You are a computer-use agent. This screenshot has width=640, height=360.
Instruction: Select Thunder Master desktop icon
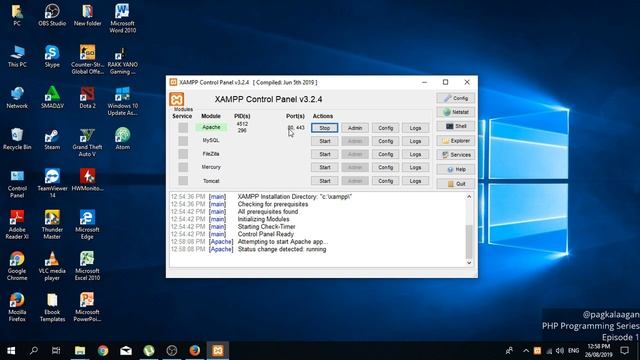click(x=52, y=225)
